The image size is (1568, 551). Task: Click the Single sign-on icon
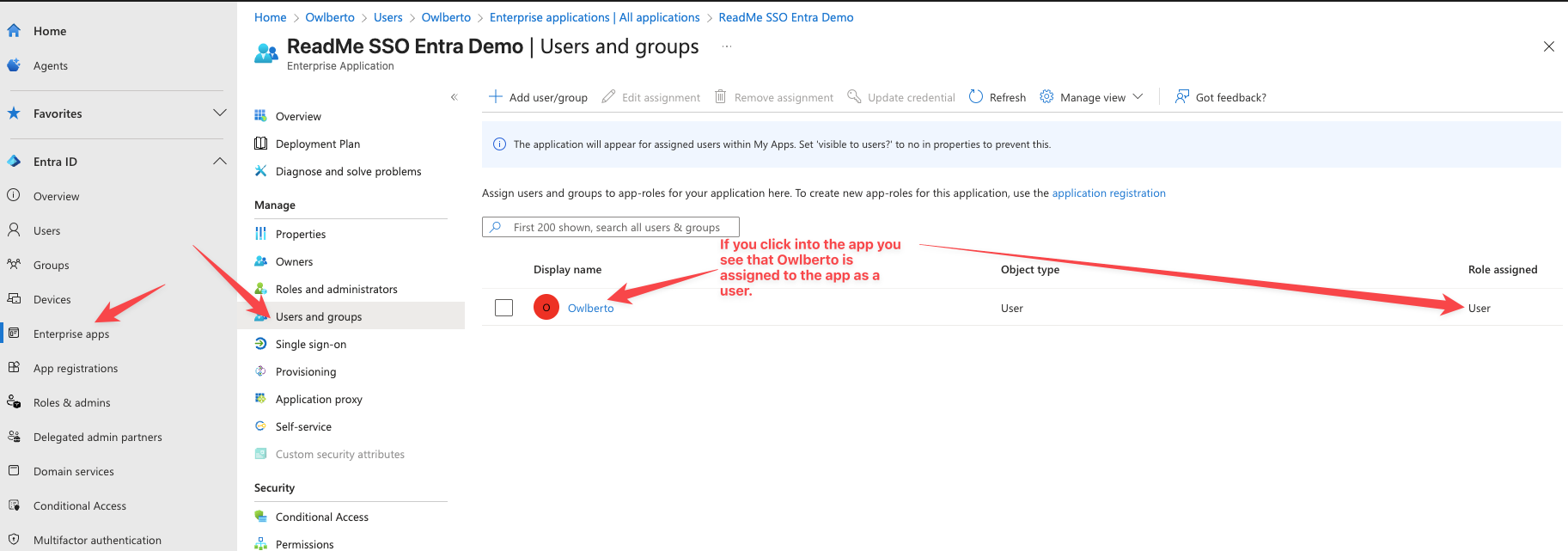point(260,344)
